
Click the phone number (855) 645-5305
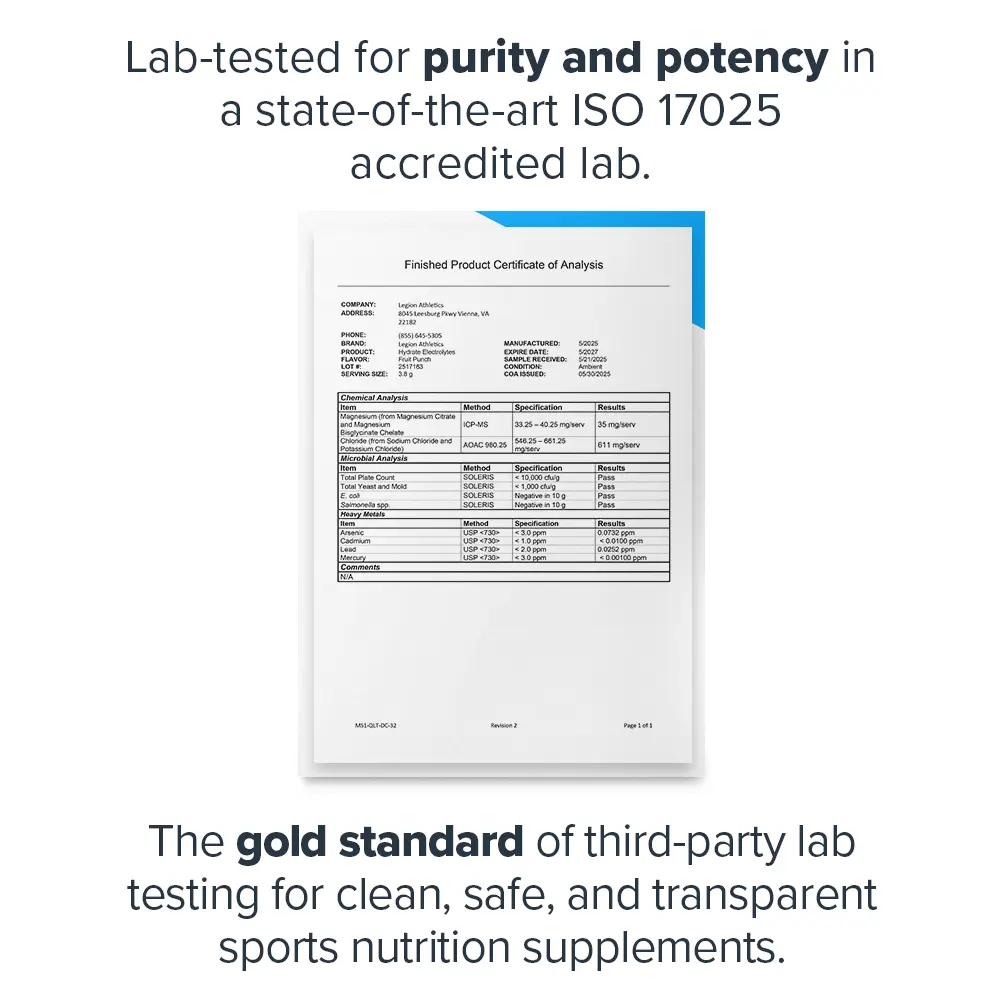pyautogui.click(x=420, y=335)
